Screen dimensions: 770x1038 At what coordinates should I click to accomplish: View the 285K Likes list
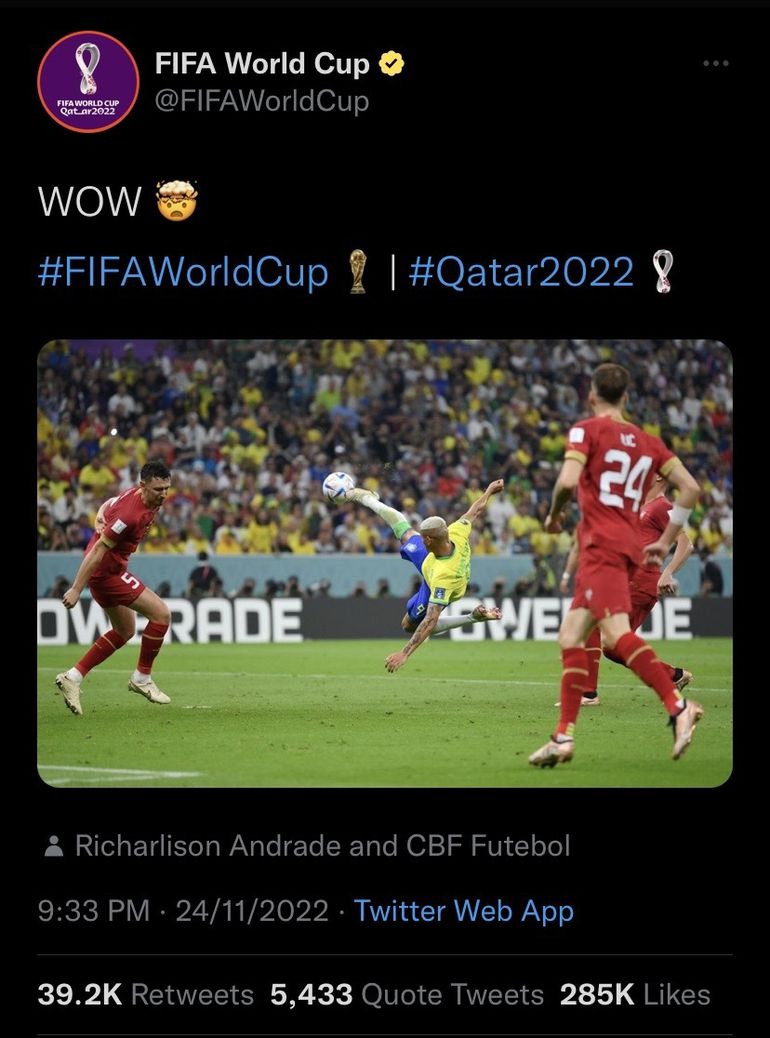635,994
